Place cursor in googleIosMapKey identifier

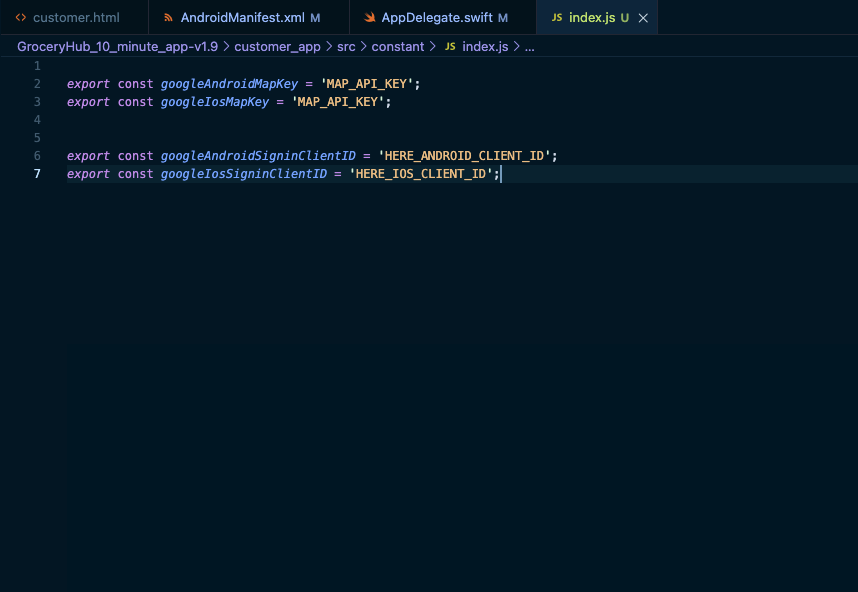pos(215,102)
